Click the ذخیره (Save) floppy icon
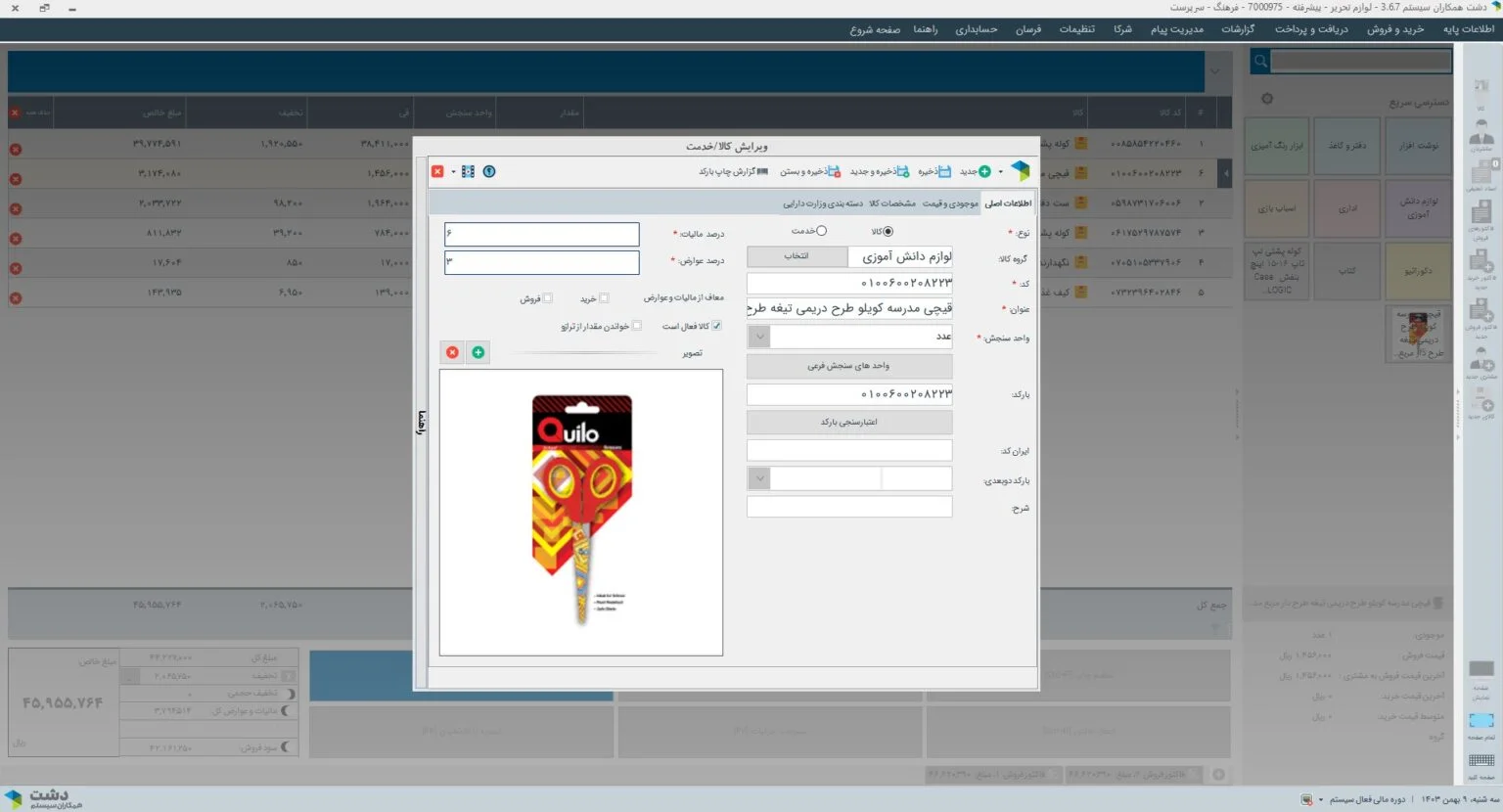Image resolution: width=1503 pixels, height=812 pixels. point(944,171)
